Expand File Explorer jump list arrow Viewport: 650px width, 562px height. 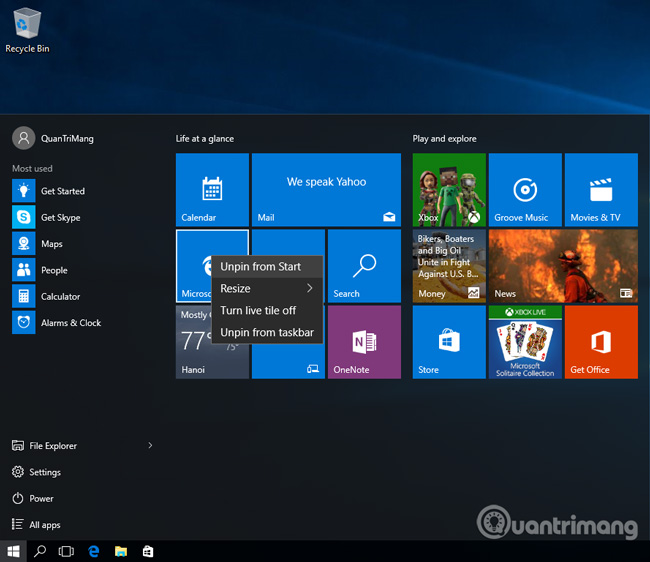click(150, 446)
